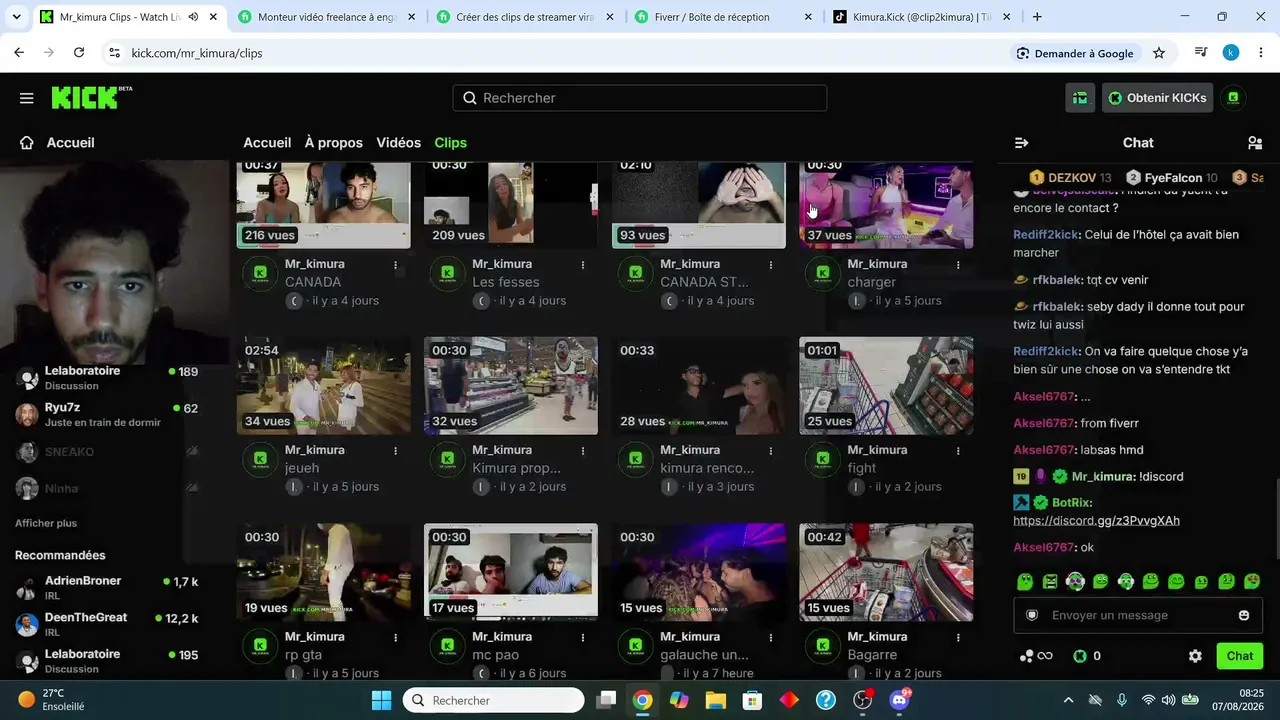Screen dimensions: 1280x720
Task: Open Microsoft Store from the taskbar
Action: click(x=752, y=700)
